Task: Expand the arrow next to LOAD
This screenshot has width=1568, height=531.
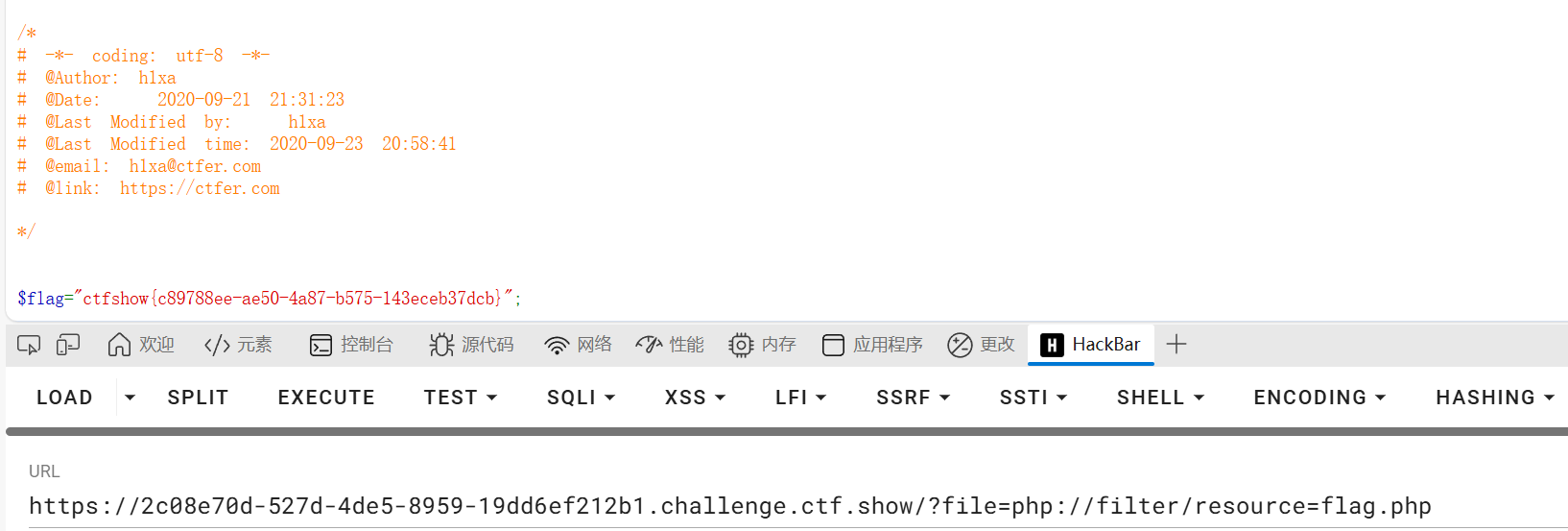Action: click(x=131, y=398)
